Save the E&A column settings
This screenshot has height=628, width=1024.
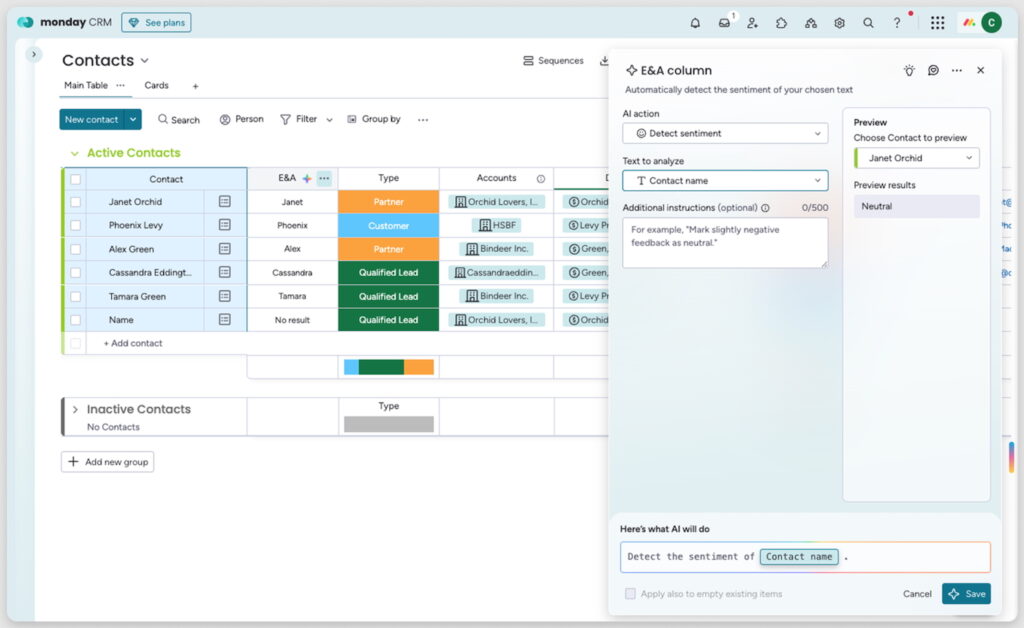coord(967,594)
